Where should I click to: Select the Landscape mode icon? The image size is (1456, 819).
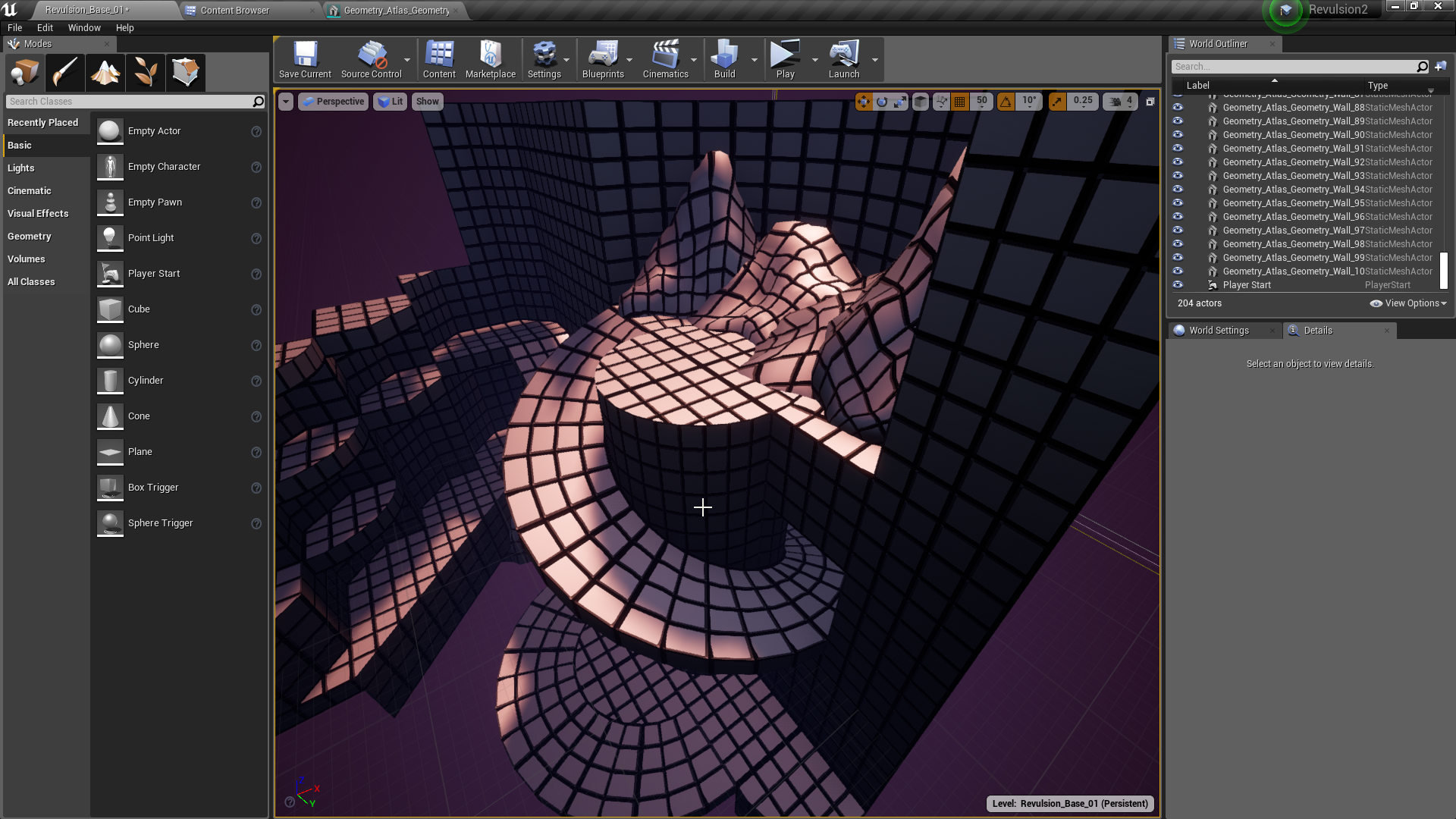[105, 73]
